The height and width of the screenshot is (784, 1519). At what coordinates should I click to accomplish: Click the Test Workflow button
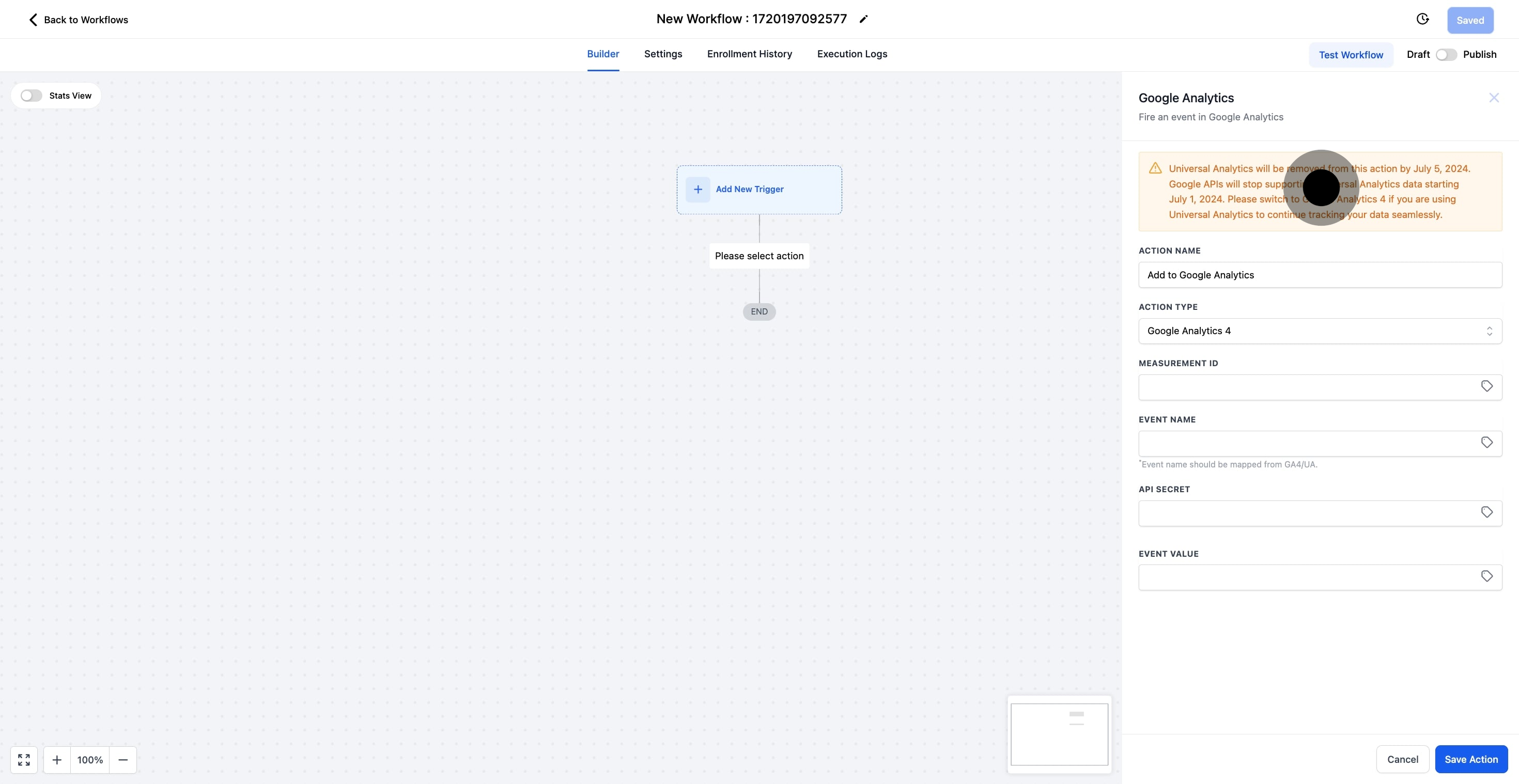coord(1351,55)
